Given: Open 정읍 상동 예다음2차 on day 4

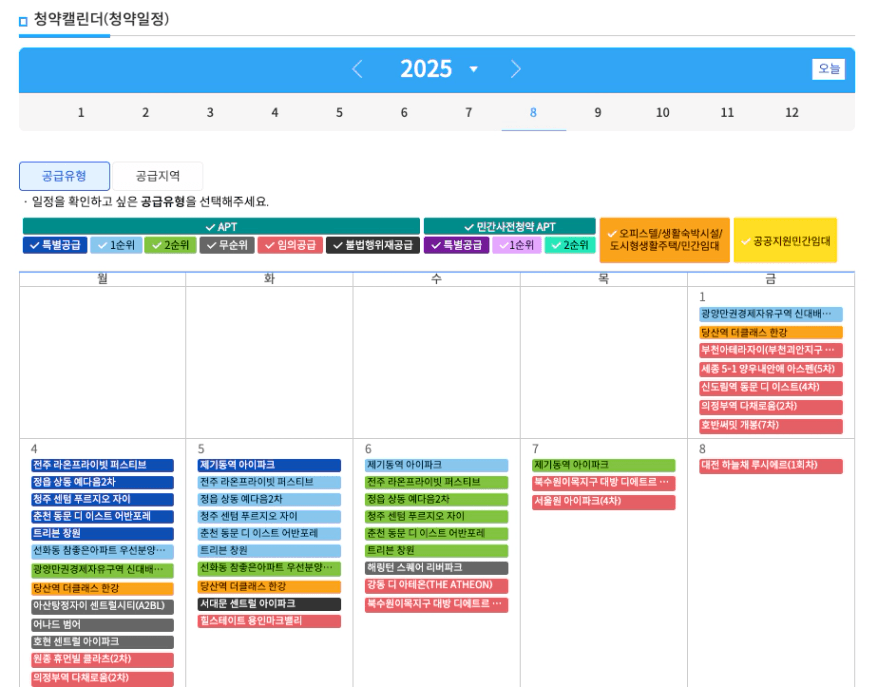Looking at the screenshot, I should tap(102, 483).
